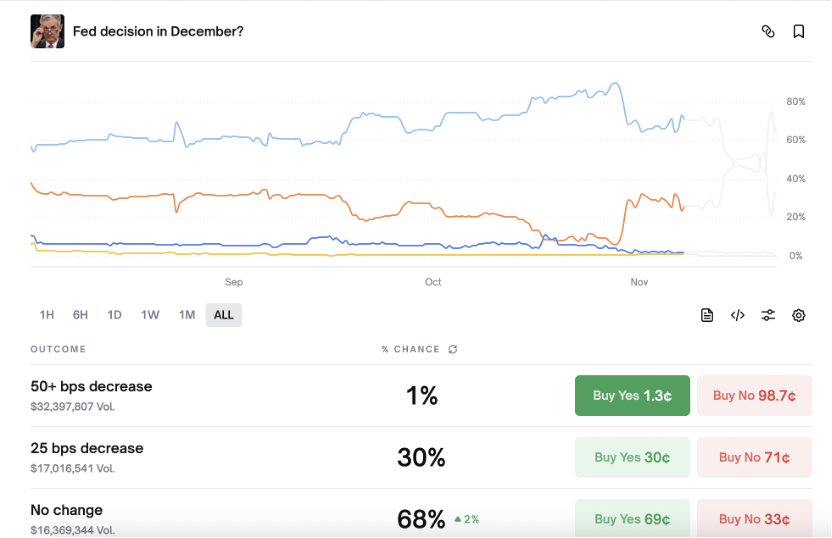Click refresh icon beside % Chance

453,349
